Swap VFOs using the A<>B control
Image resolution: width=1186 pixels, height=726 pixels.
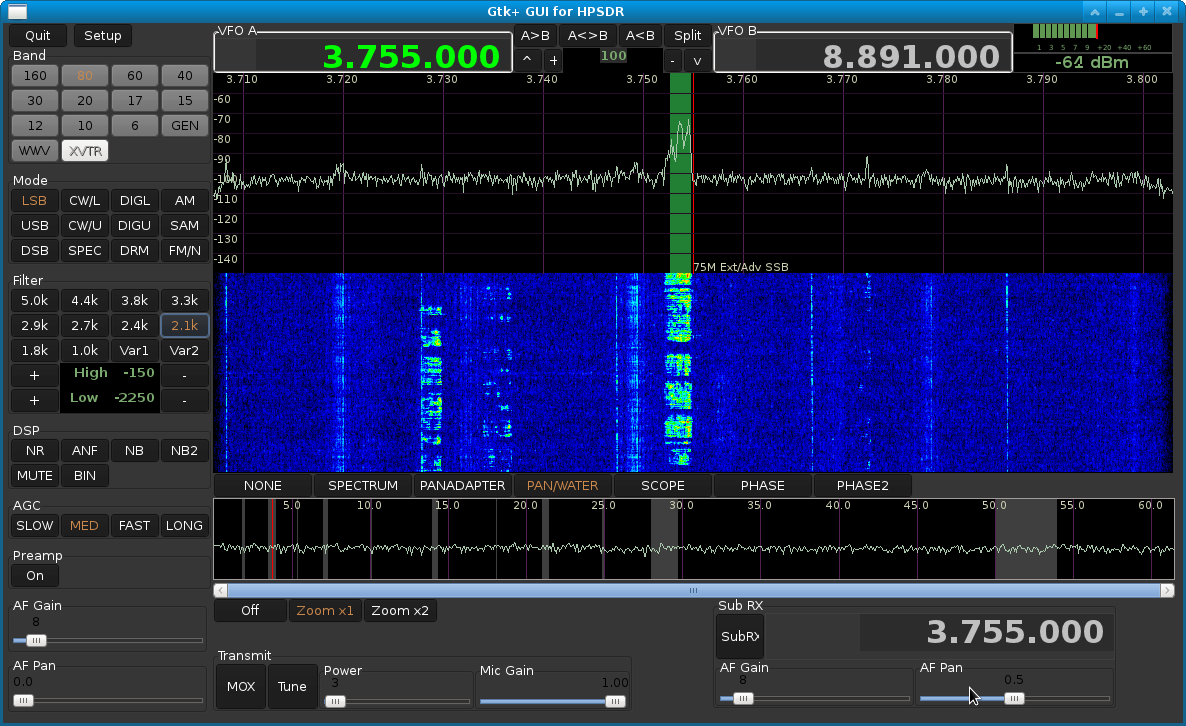click(x=588, y=34)
